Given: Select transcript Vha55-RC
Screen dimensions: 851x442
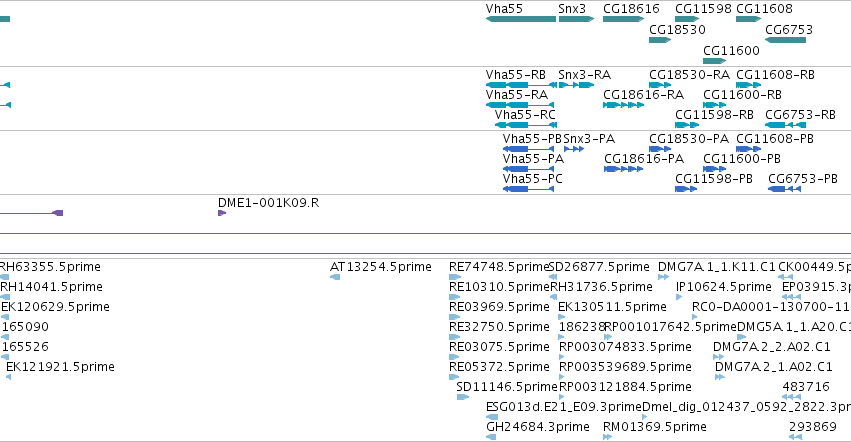Looking at the screenshot, I should 525,125.
